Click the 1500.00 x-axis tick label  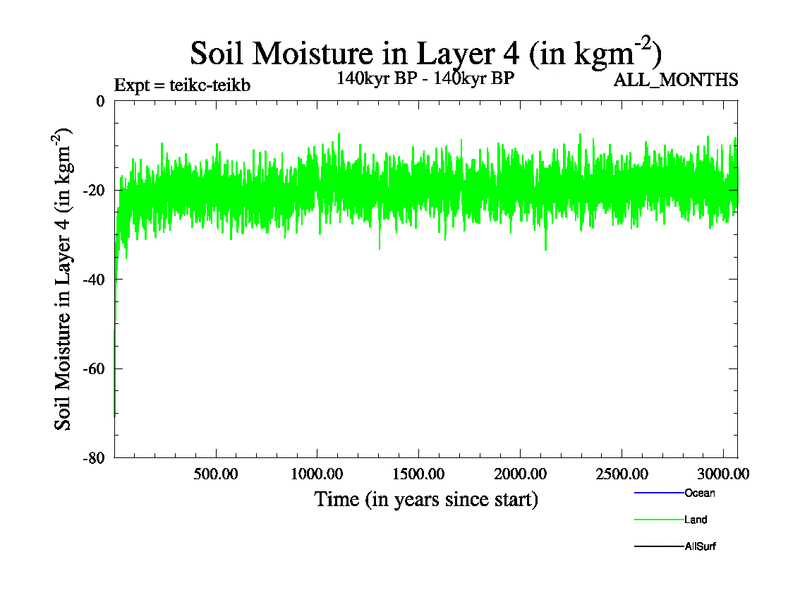click(x=418, y=472)
